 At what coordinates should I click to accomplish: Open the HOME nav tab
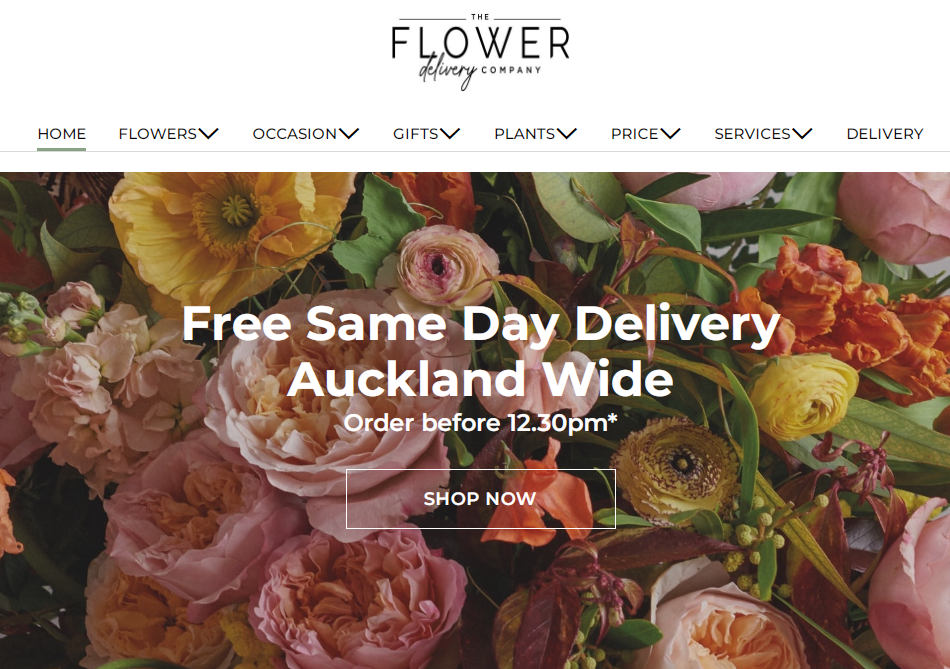coord(62,133)
